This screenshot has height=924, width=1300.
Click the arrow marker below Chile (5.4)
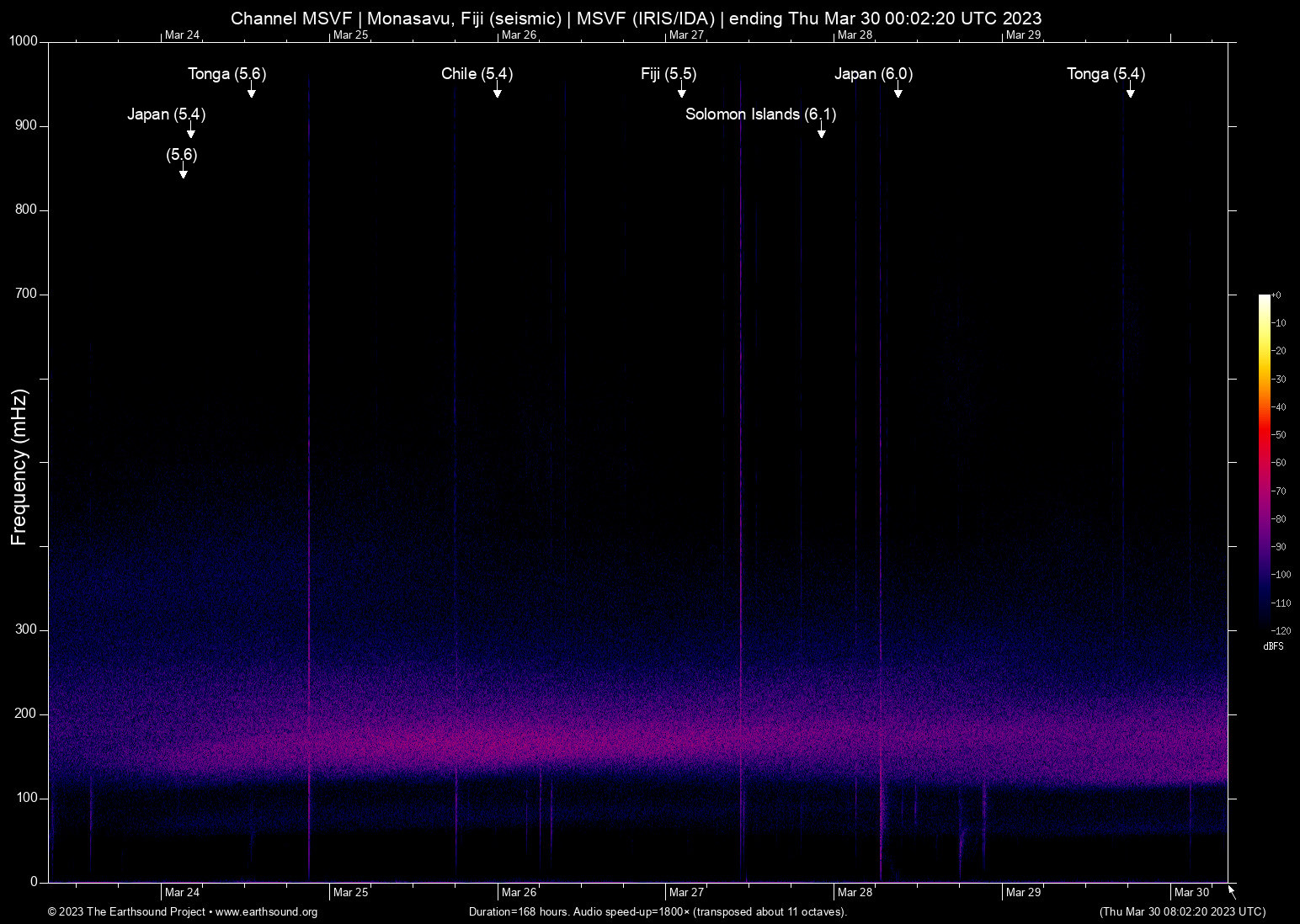(498, 91)
